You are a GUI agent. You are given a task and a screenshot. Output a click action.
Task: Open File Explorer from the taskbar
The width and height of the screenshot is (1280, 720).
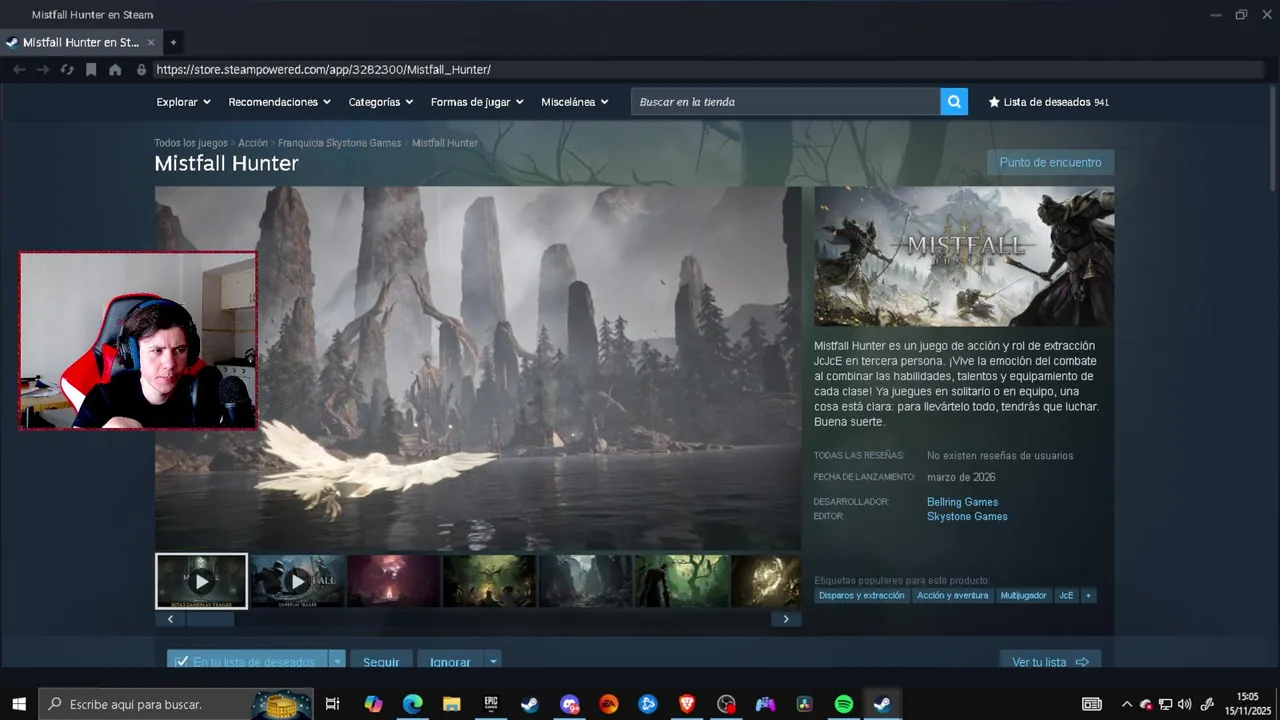click(451, 704)
